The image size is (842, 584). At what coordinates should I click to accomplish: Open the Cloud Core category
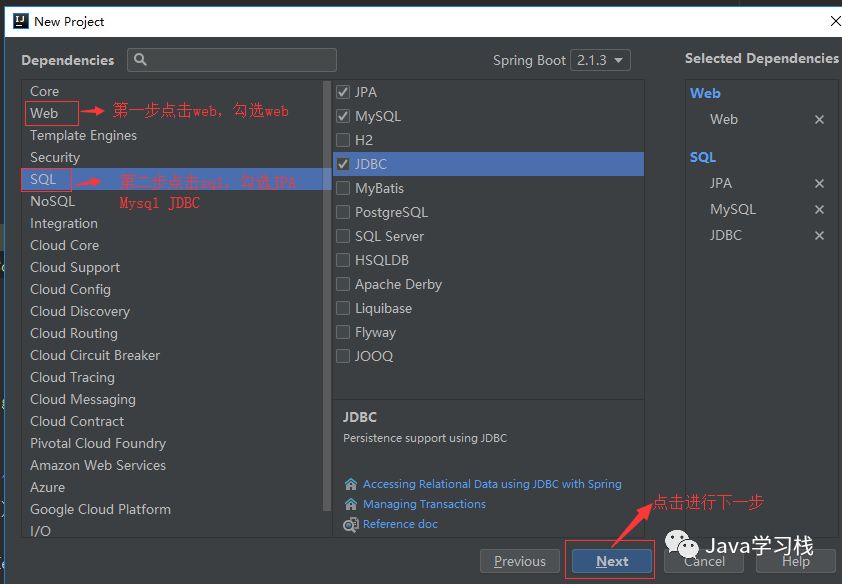point(64,245)
